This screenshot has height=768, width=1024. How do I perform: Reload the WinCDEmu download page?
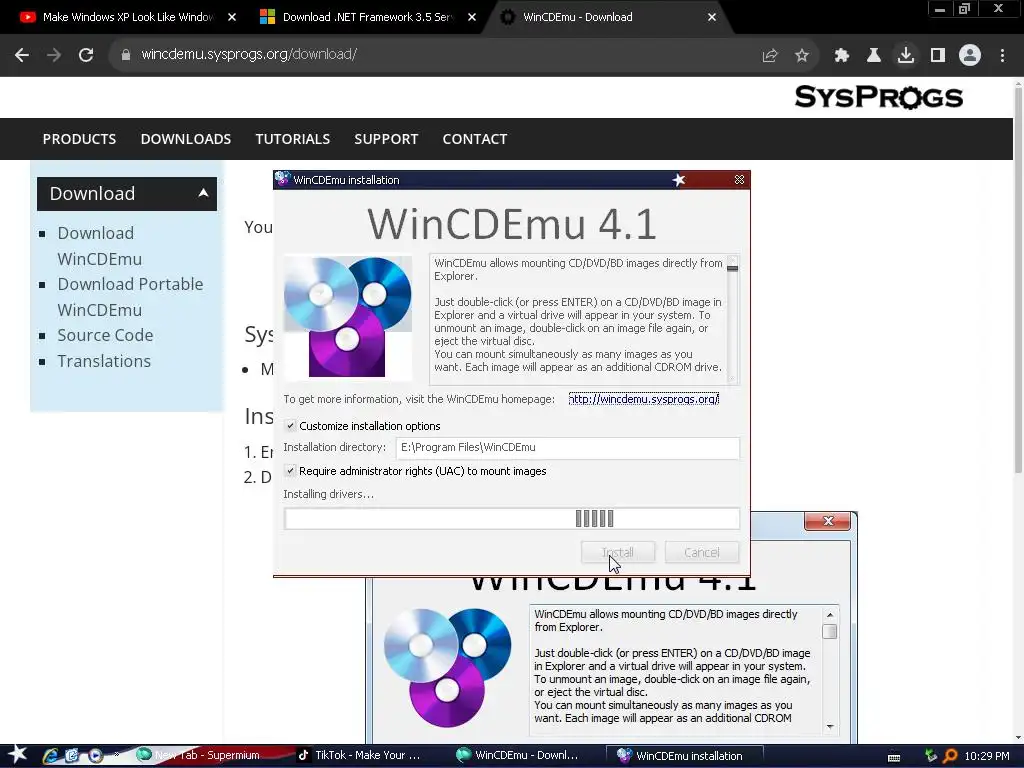point(86,55)
